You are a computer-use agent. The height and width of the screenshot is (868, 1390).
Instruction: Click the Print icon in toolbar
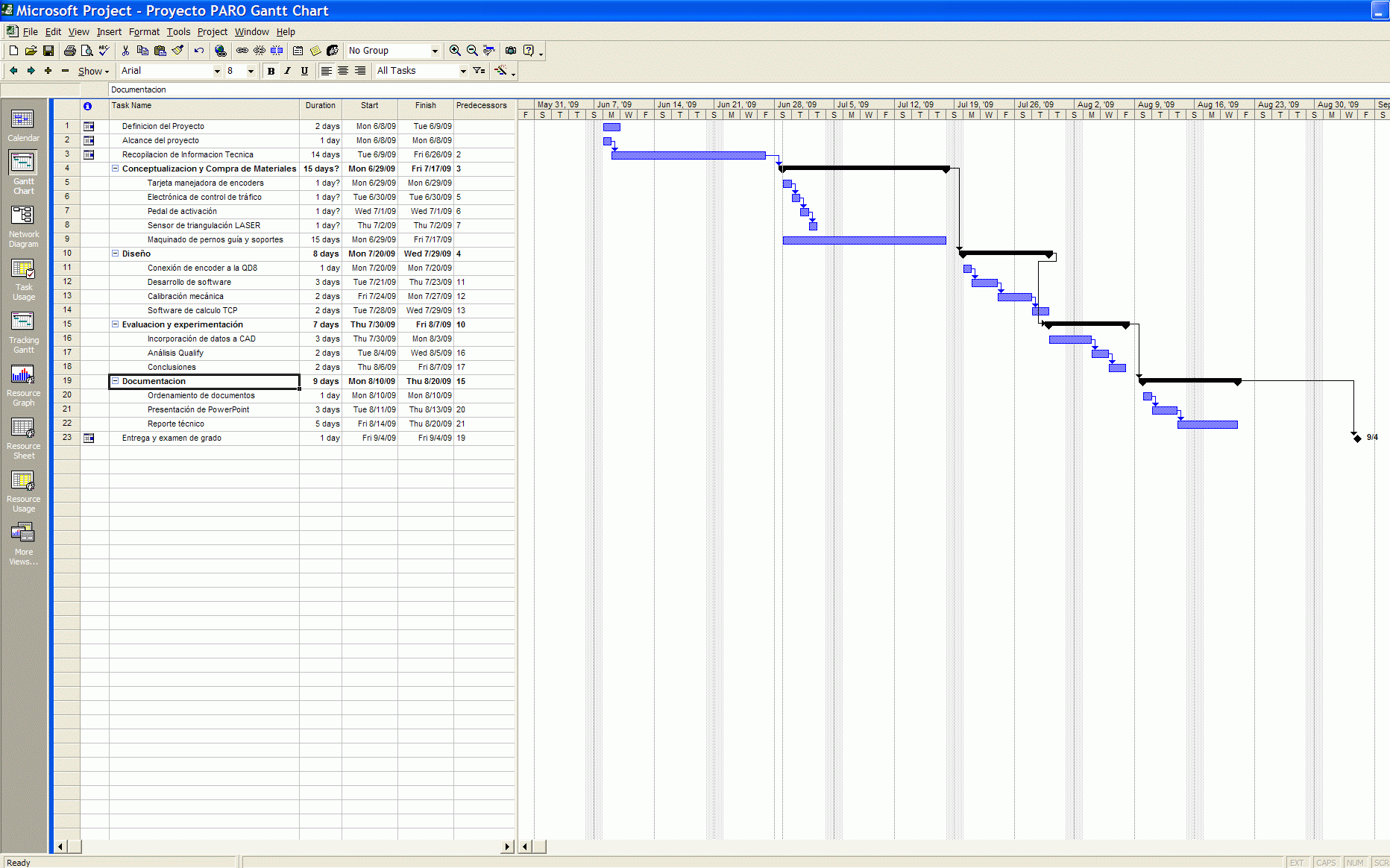coord(69,51)
